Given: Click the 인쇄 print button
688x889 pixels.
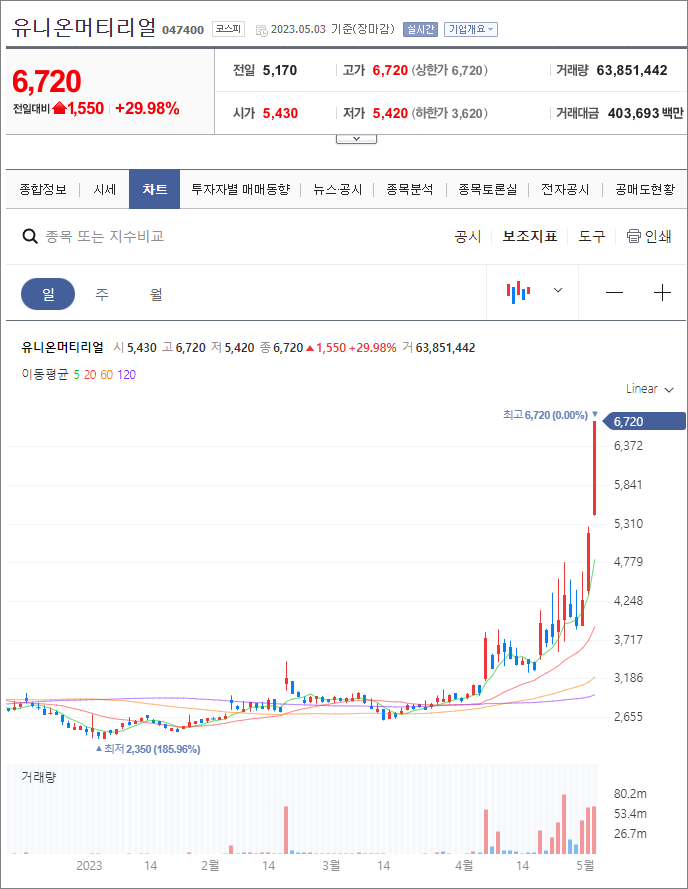Looking at the screenshot, I should (x=649, y=236).
